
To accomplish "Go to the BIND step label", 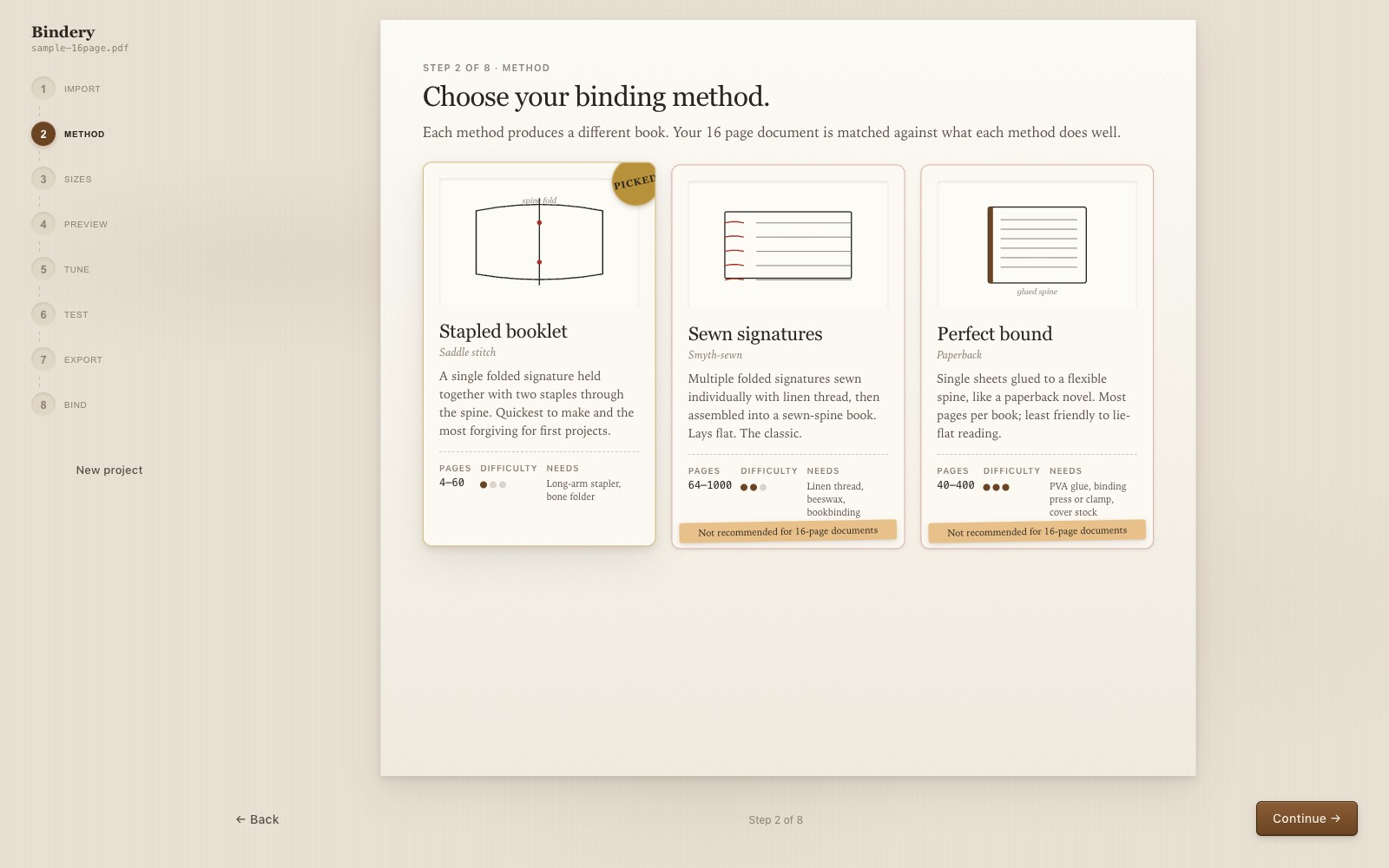I will 76,405.
